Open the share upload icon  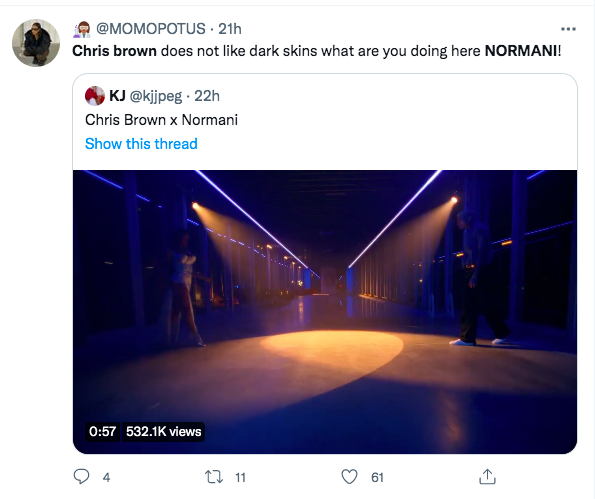click(x=488, y=477)
